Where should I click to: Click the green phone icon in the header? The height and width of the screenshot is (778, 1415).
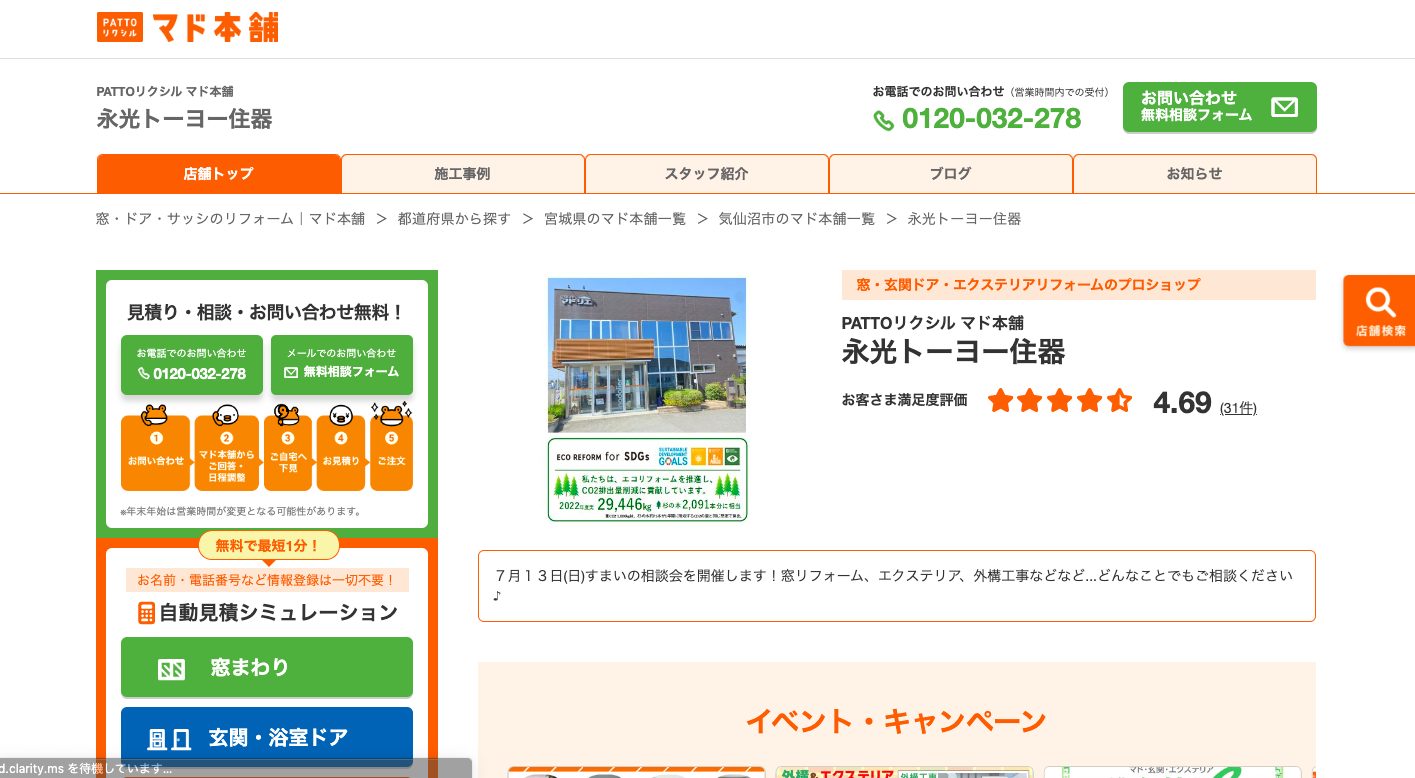(x=883, y=121)
